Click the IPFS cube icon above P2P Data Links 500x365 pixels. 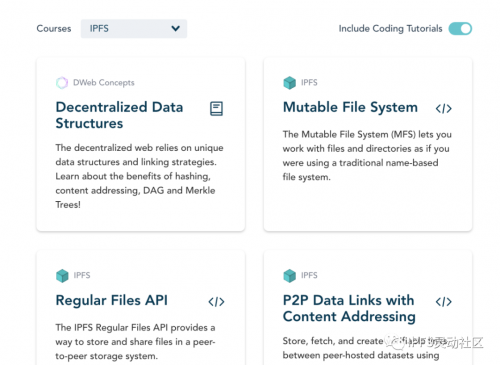pos(289,276)
